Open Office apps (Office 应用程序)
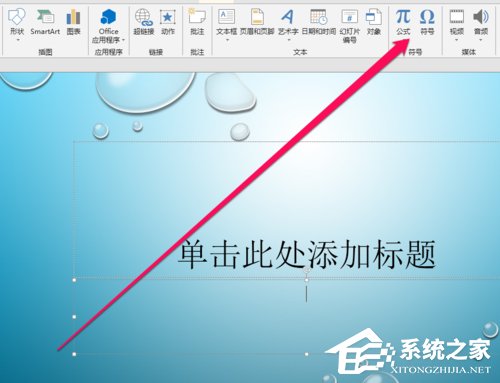The height and width of the screenshot is (383, 500). click(108, 26)
